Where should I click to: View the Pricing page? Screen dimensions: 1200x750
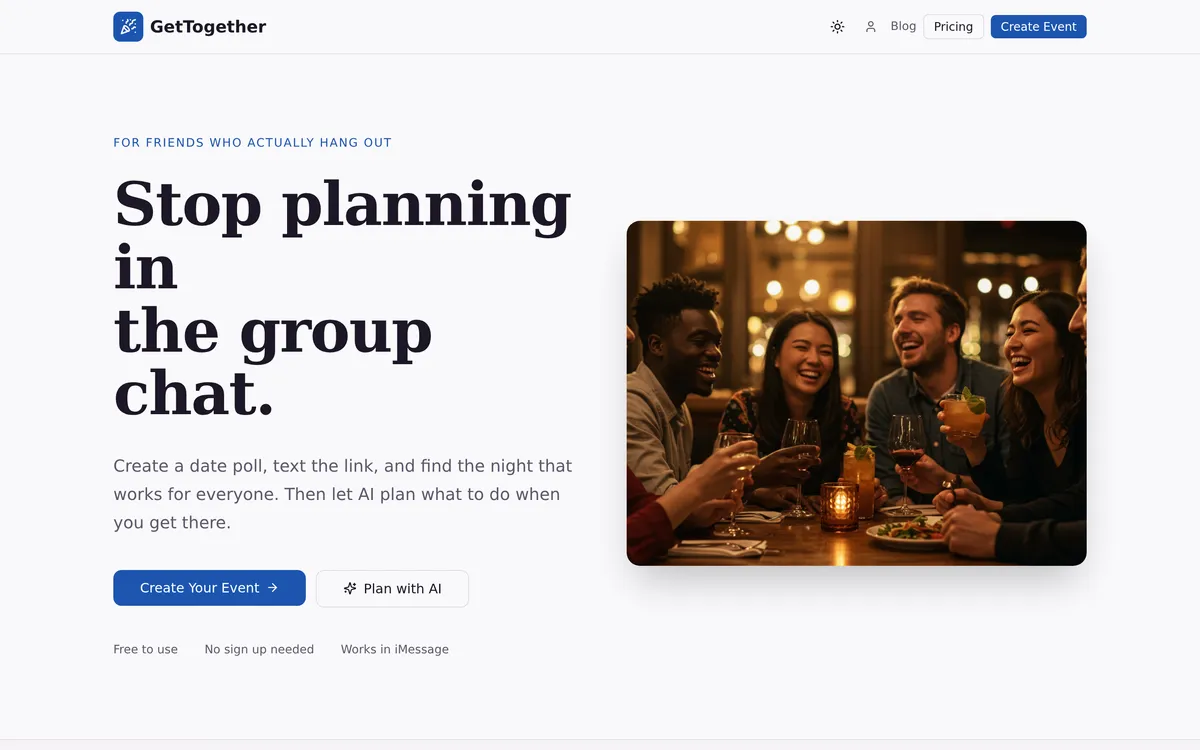click(952, 26)
